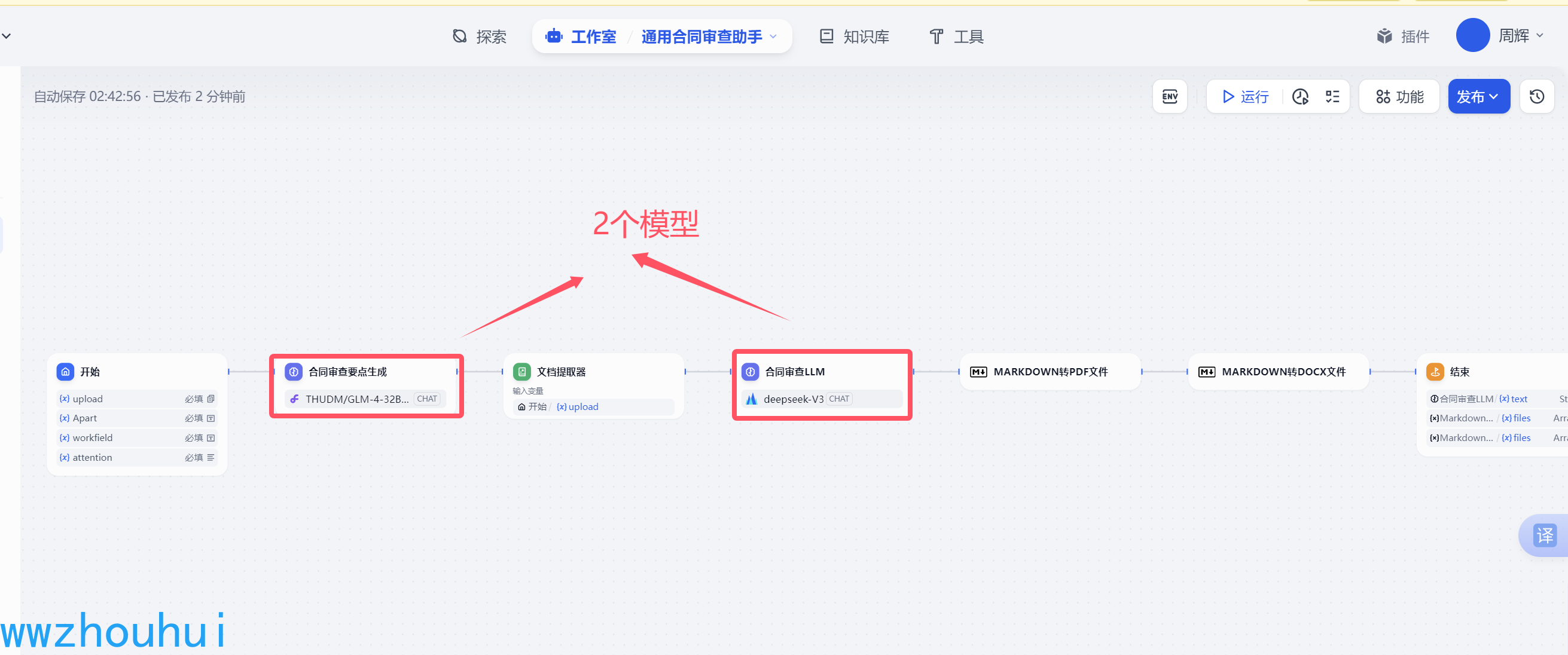The width and height of the screenshot is (1568, 655).
Task: Open version history icon at far right
Action: [1536, 97]
